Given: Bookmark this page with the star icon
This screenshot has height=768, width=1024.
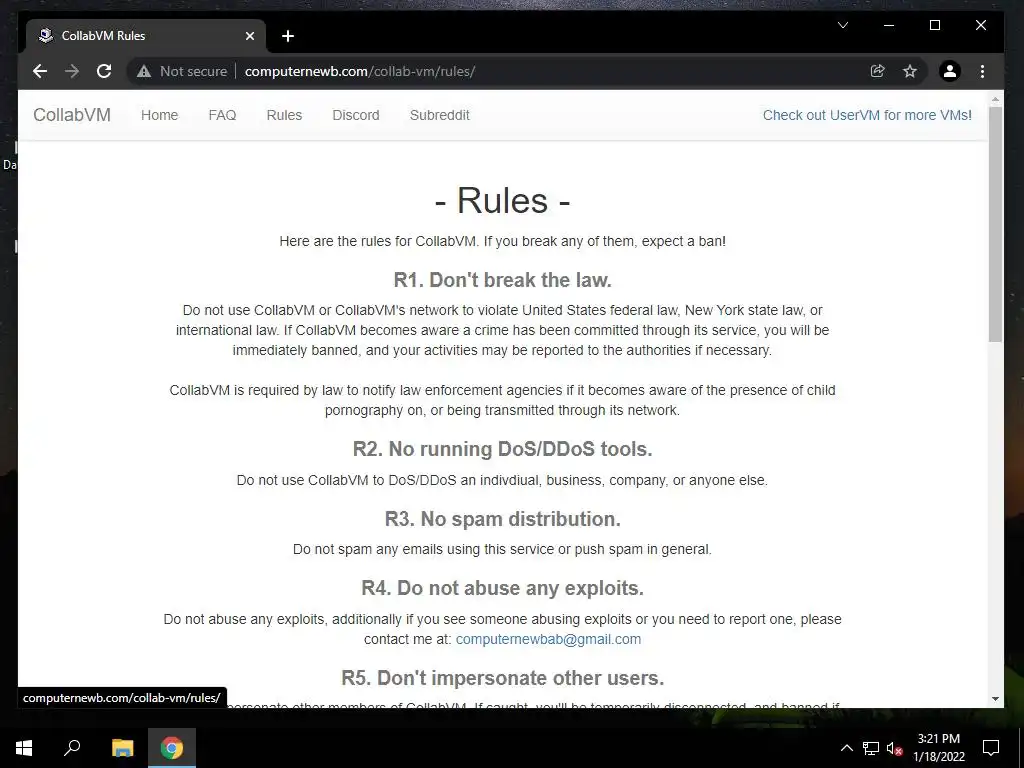Looking at the screenshot, I should (910, 71).
